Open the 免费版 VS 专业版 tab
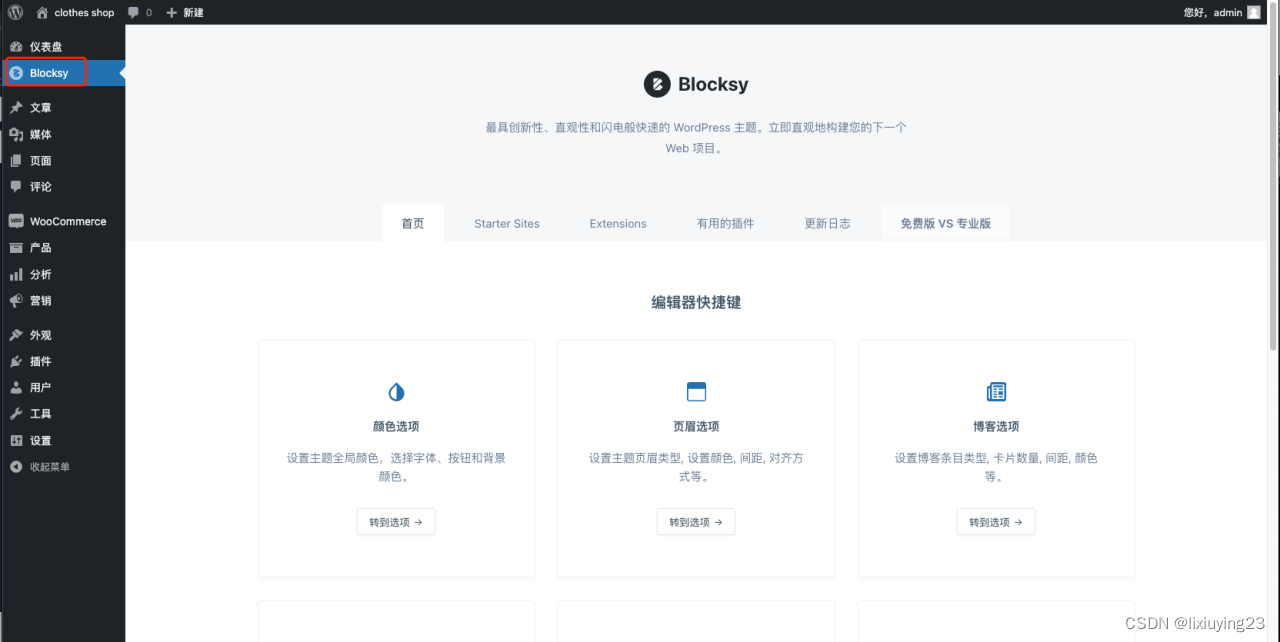Screen dimensions: 1280x642 pos(945,223)
